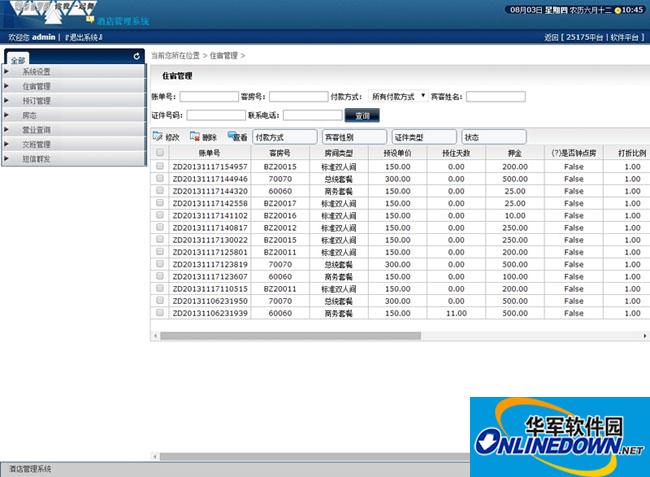Click the 修改 edit icon
The width and height of the screenshot is (650, 477).
coord(158,136)
